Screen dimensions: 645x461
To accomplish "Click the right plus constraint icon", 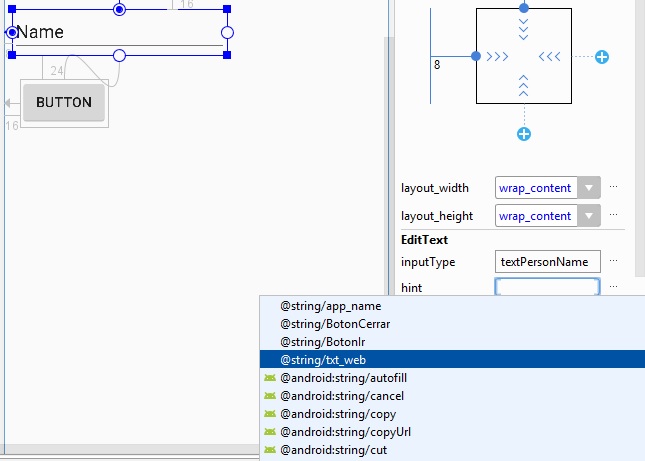I will click(x=602, y=57).
